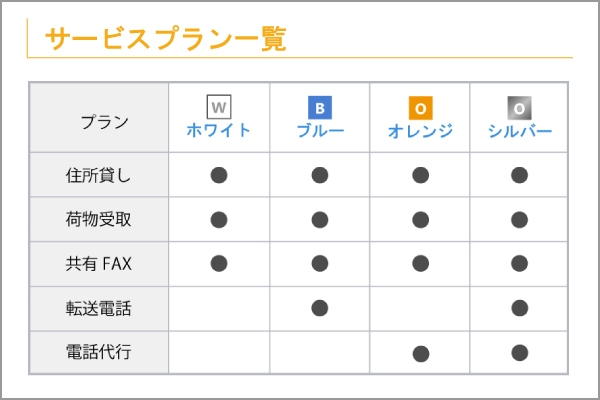Select the ブルー plan name

(320, 130)
